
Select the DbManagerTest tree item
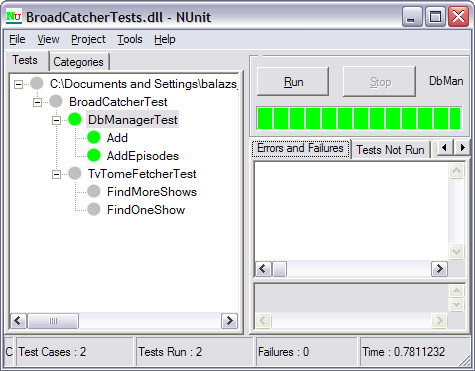(x=133, y=119)
